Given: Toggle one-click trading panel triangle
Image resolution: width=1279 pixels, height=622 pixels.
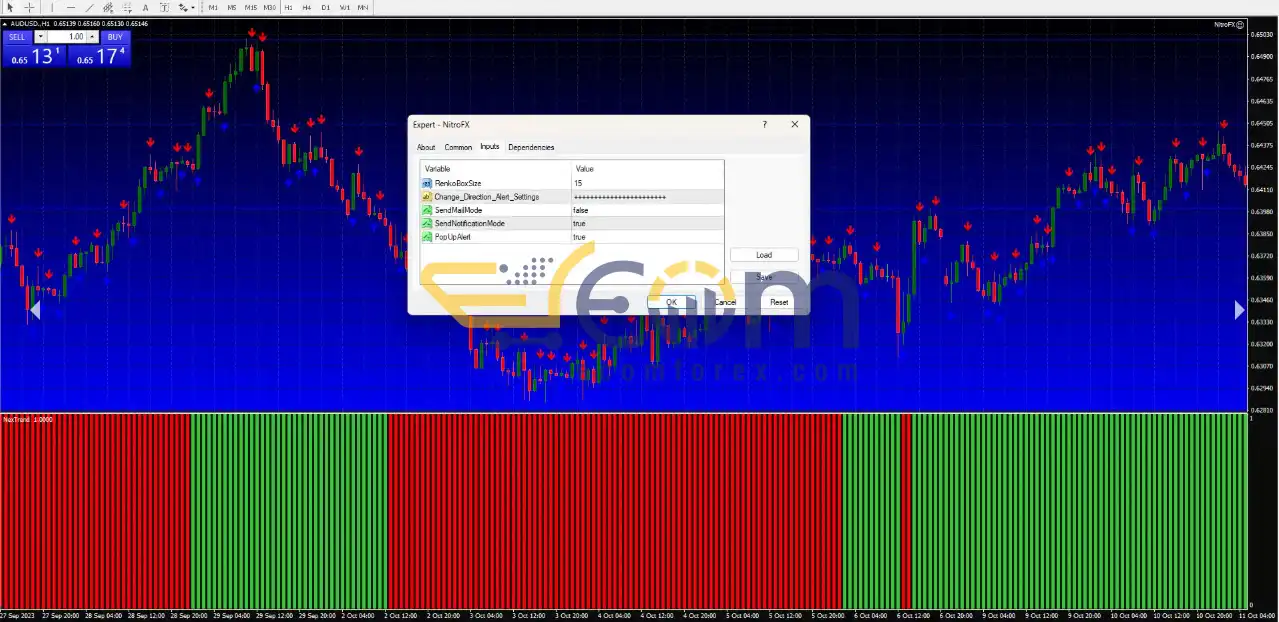Looking at the screenshot, I should (x=6, y=24).
